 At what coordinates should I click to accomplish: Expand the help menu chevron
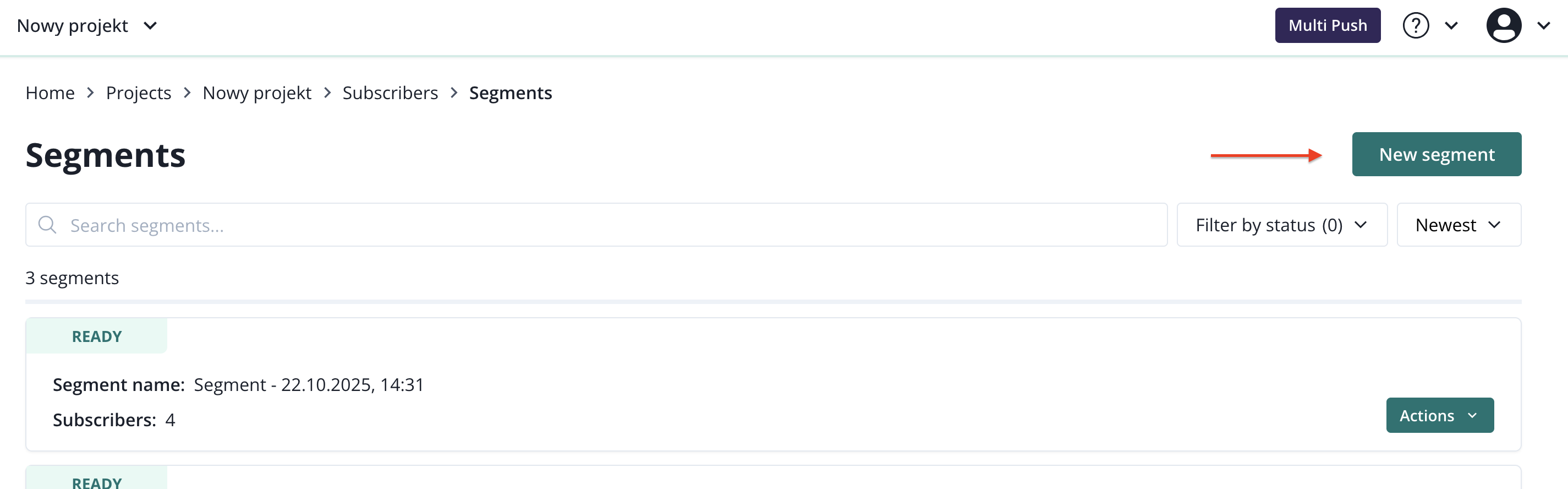(x=1451, y=25)
